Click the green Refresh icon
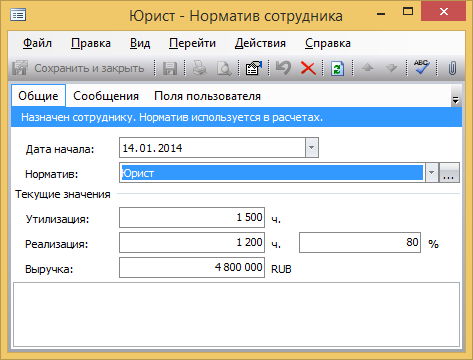 pos(337,68)
